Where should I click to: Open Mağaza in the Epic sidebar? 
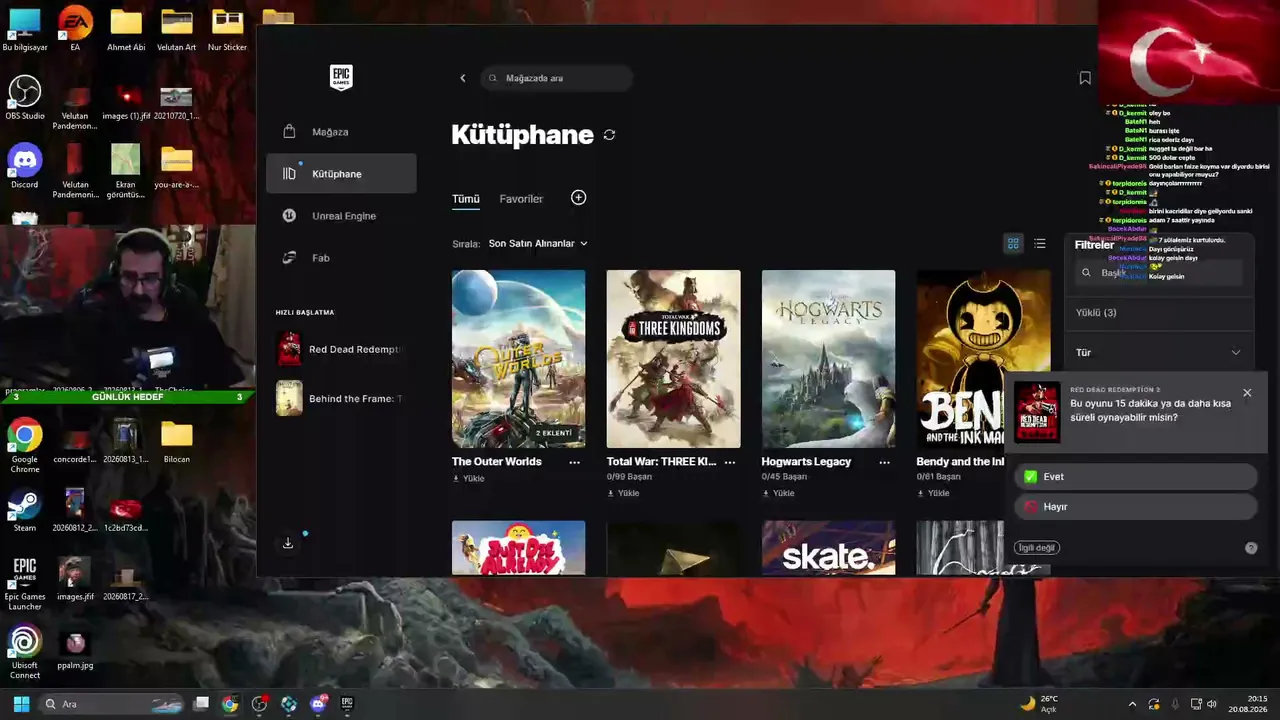point(341,132)
